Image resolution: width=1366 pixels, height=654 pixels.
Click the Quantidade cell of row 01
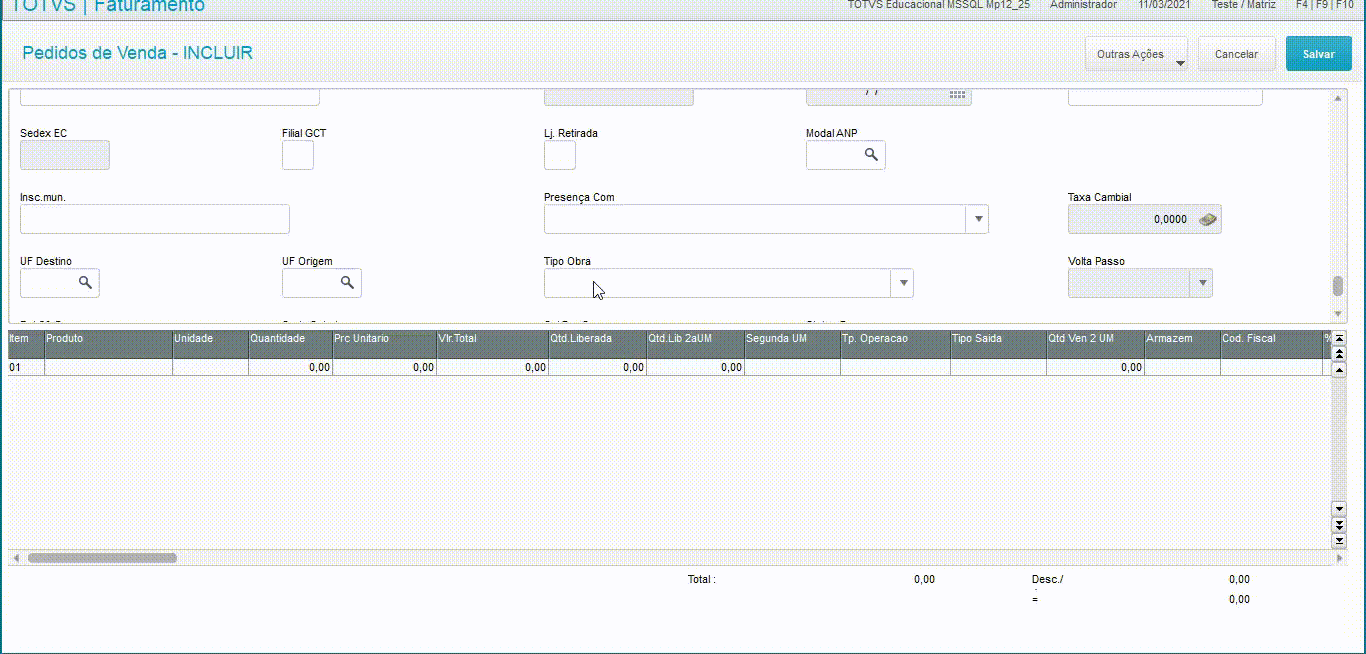pos(291,367)
